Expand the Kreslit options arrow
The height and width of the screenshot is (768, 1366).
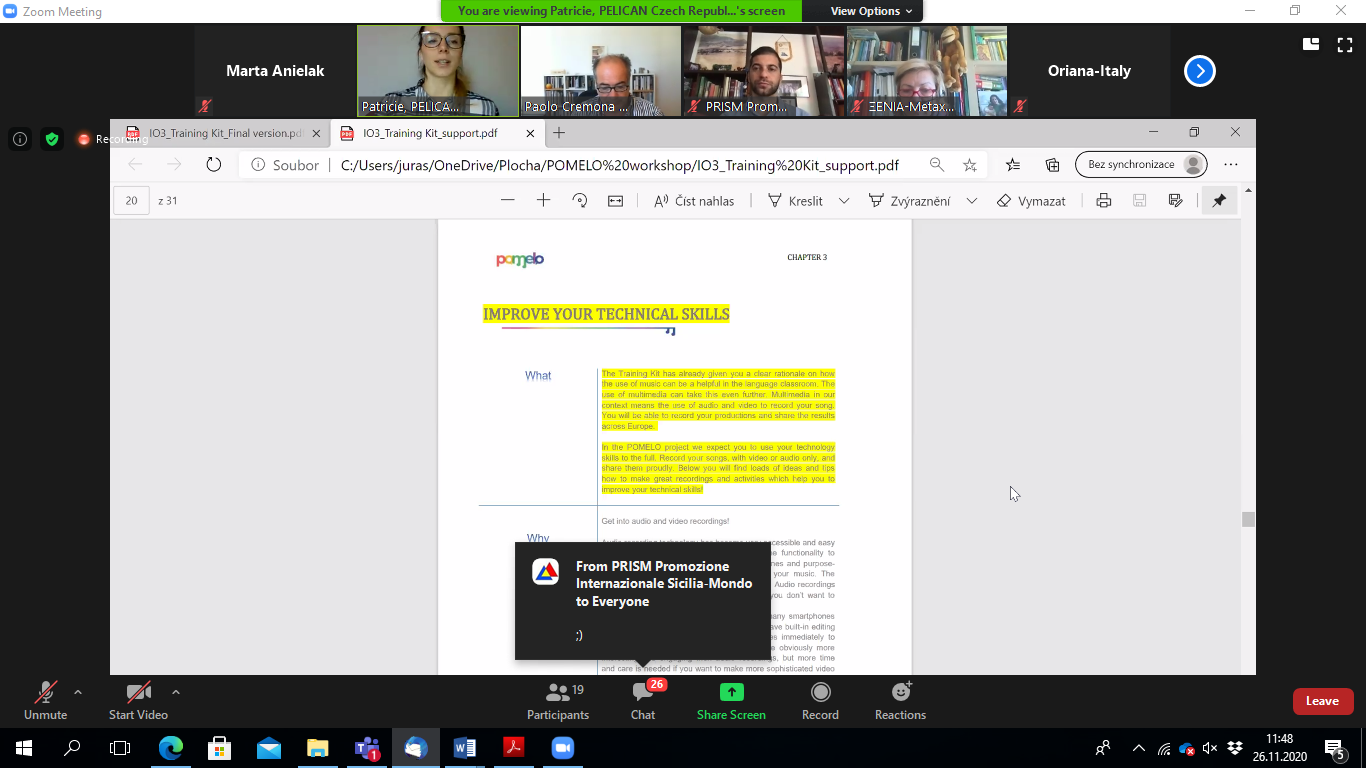(844, 201)
